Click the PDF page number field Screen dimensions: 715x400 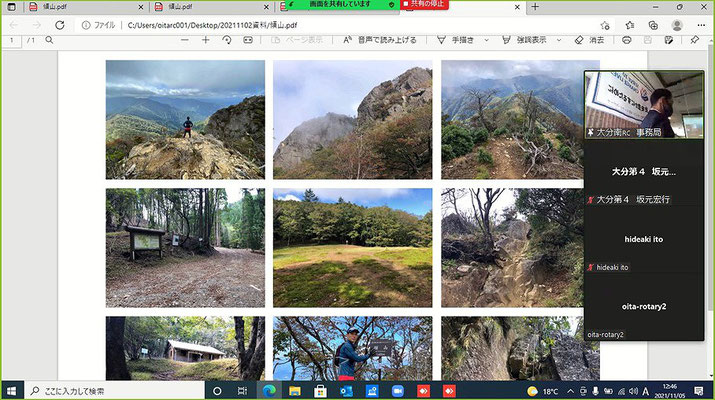click(11, 41)
